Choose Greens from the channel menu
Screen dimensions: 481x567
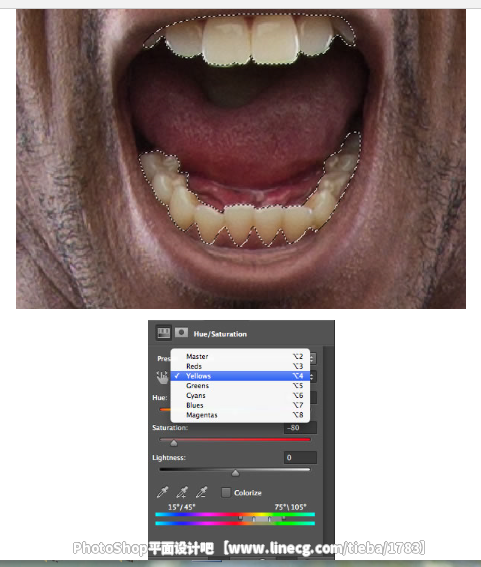tap(240, 386)
